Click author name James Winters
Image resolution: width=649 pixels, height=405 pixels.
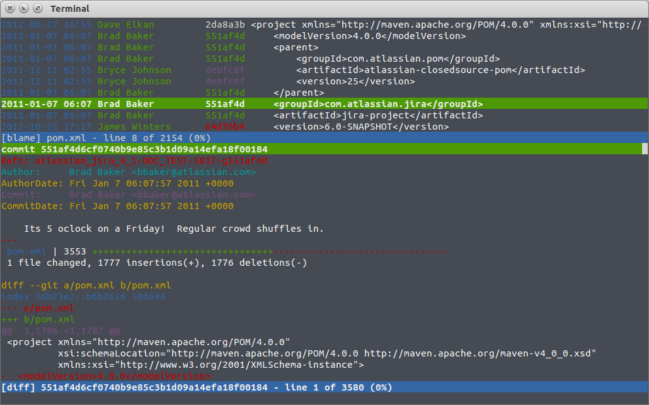click(135, 126)
